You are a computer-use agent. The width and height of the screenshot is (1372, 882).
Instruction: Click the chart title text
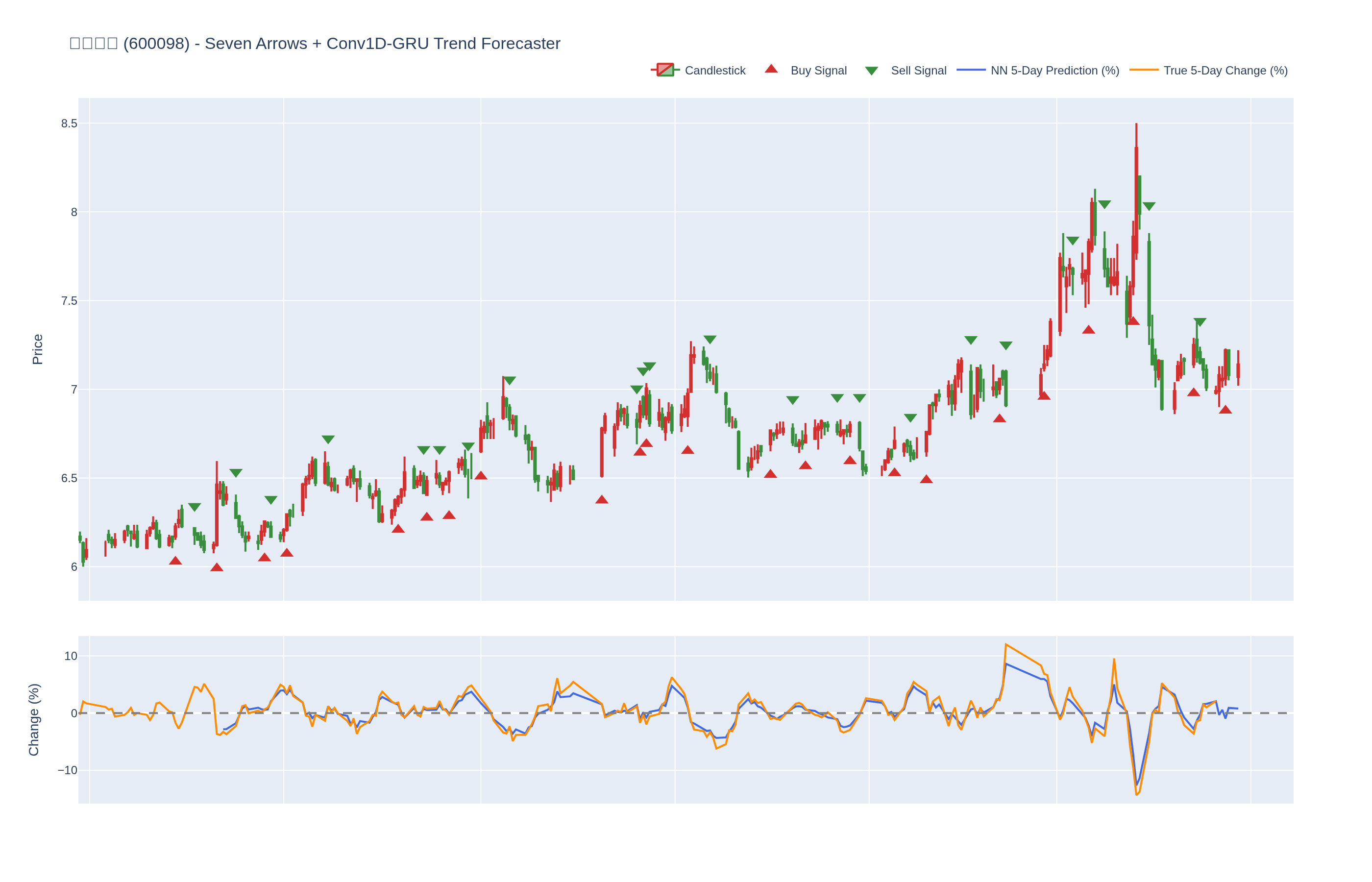(315, 44)
